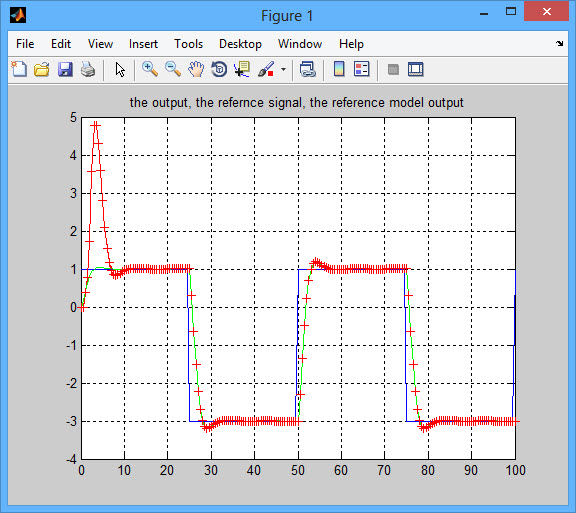Save figure using the floppy disk icon
This screenshot has width=576, height=513.
(x=65, y=69)
